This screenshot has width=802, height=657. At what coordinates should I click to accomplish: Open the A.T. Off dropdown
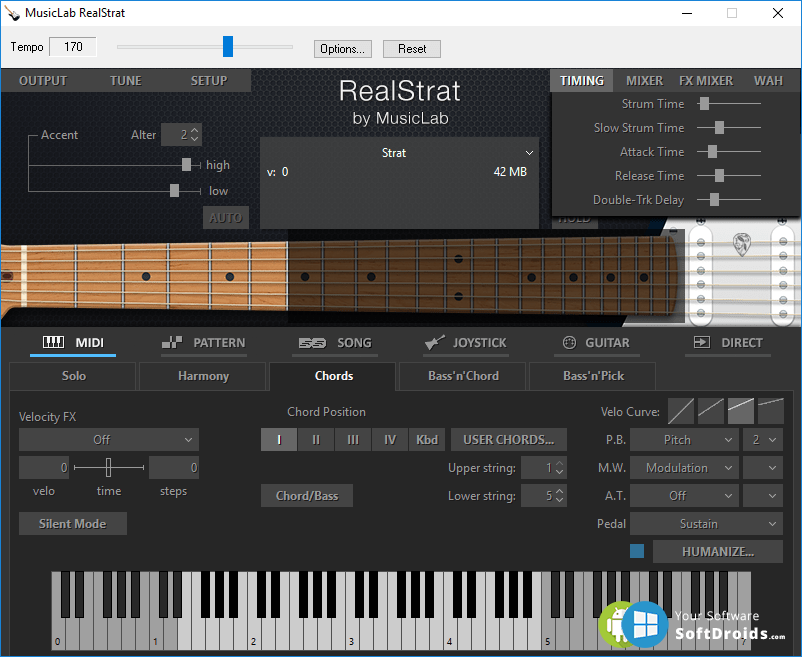pyautogui.click(x=684, y=495)
